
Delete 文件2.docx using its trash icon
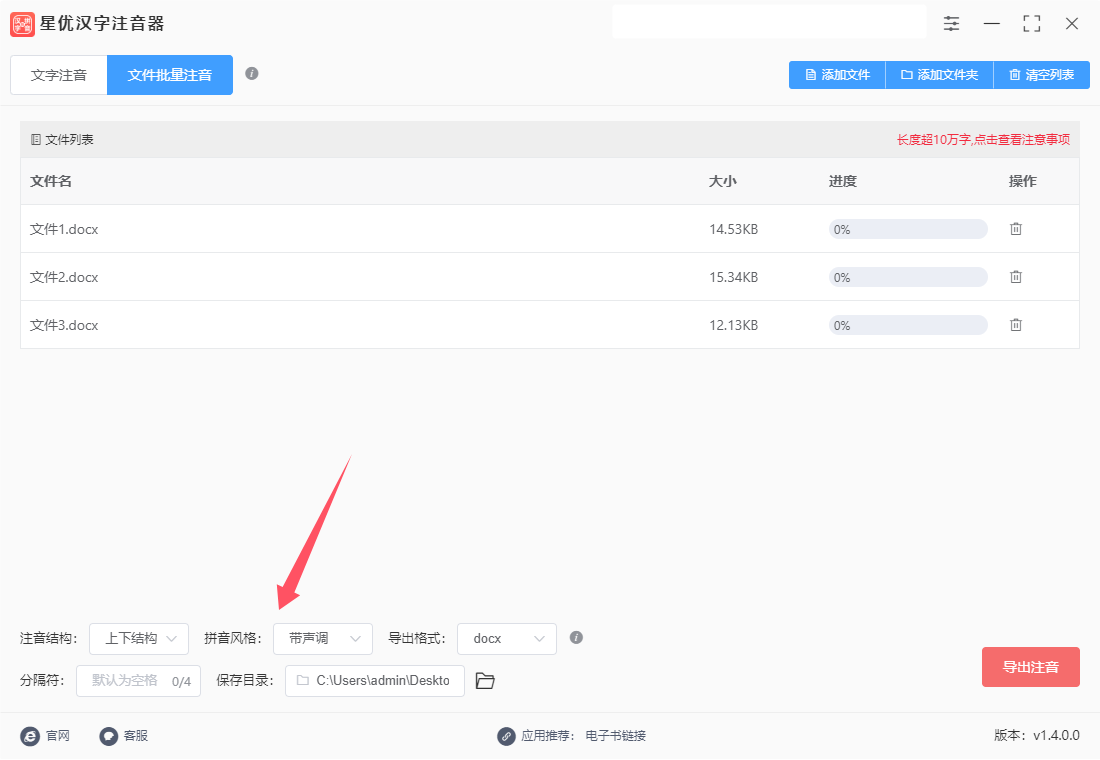[1016, 277]
